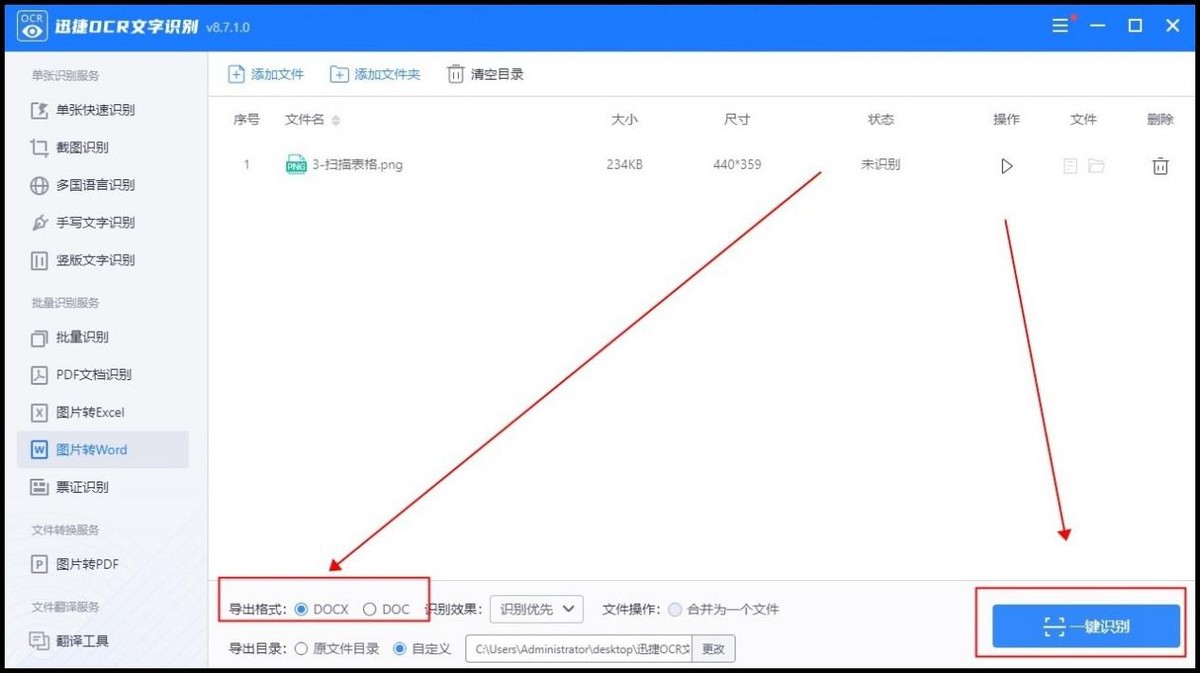Click the 添加文件 button label

(x=277, y=74)
